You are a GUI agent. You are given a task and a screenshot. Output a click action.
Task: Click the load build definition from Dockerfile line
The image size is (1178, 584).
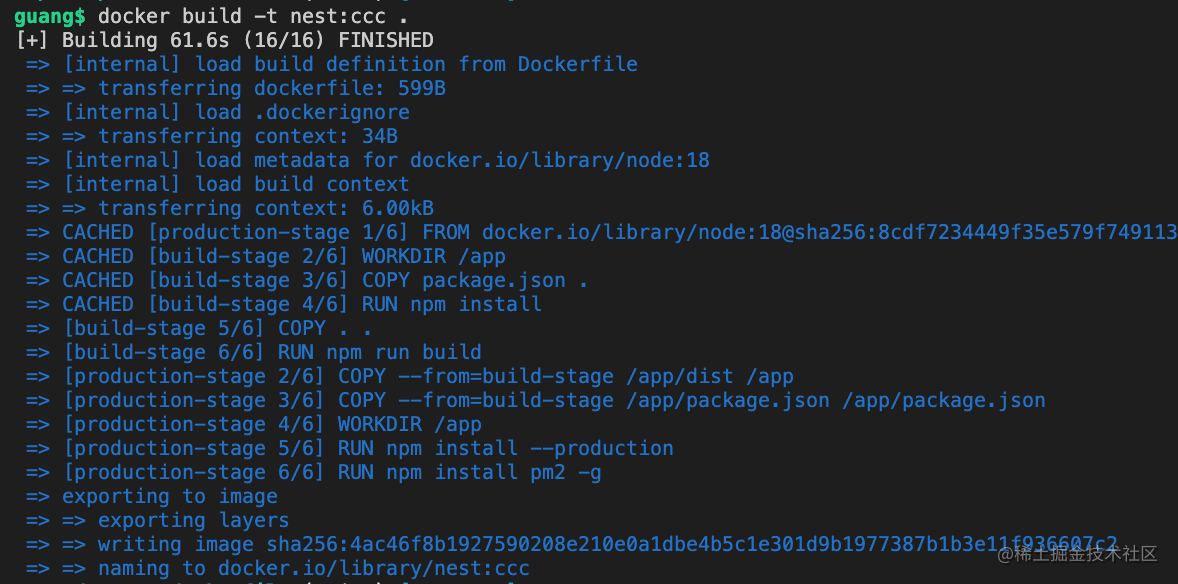[x=331, y=64]
